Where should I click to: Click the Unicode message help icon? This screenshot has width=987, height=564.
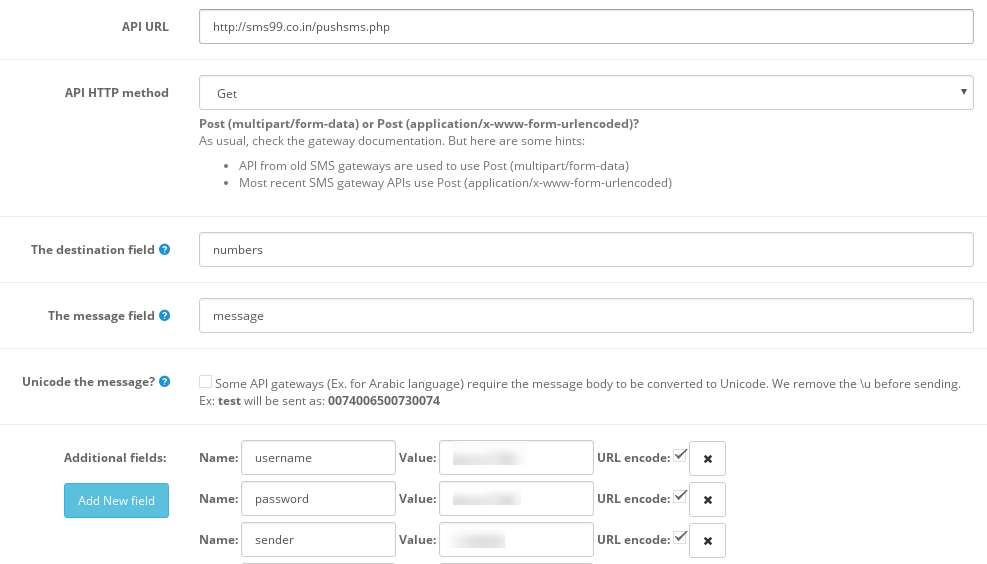(x=165, y=382)
